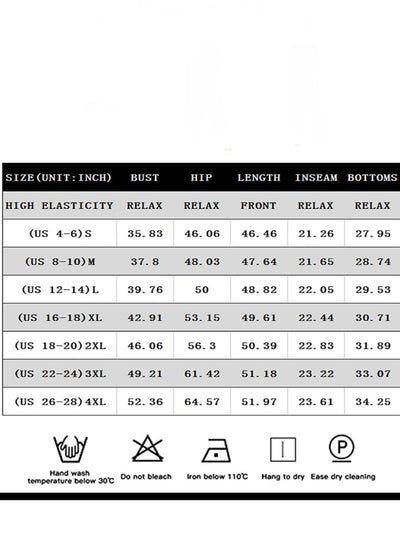
Task: Click the iron below 110°C icon
Action: (216, 451)
